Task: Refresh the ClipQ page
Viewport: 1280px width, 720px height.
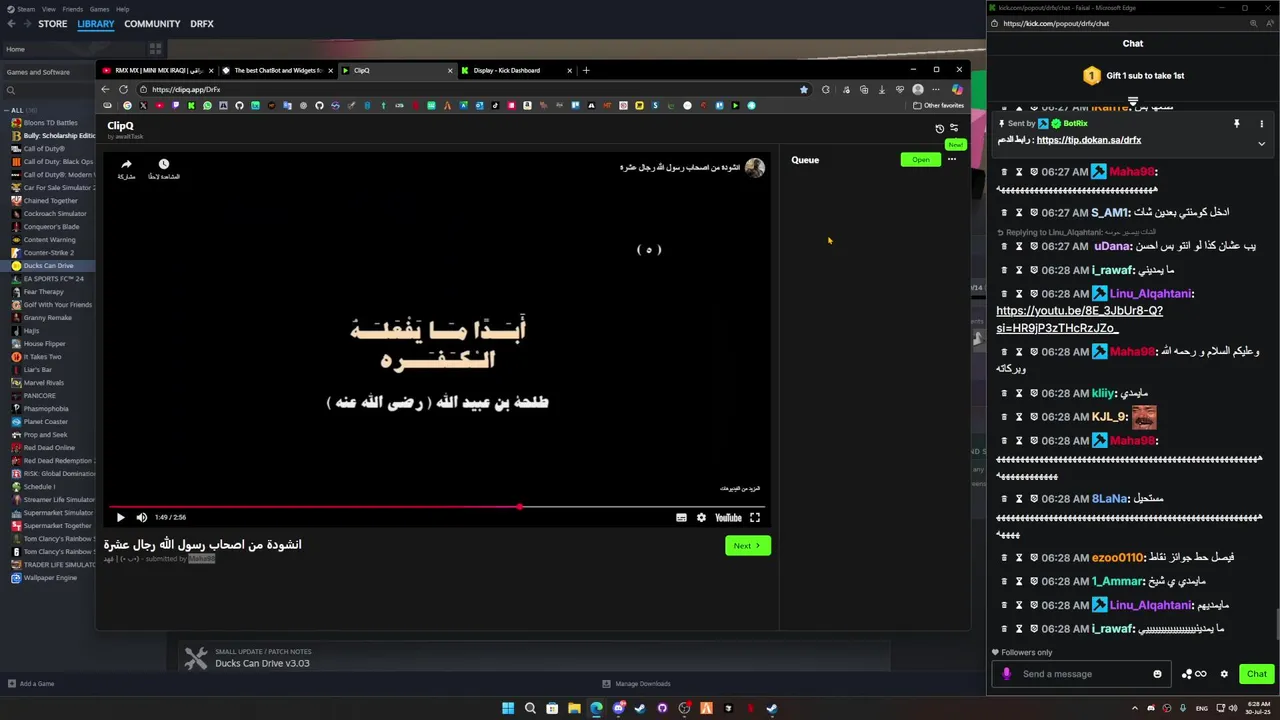Action: pos(123,89)
